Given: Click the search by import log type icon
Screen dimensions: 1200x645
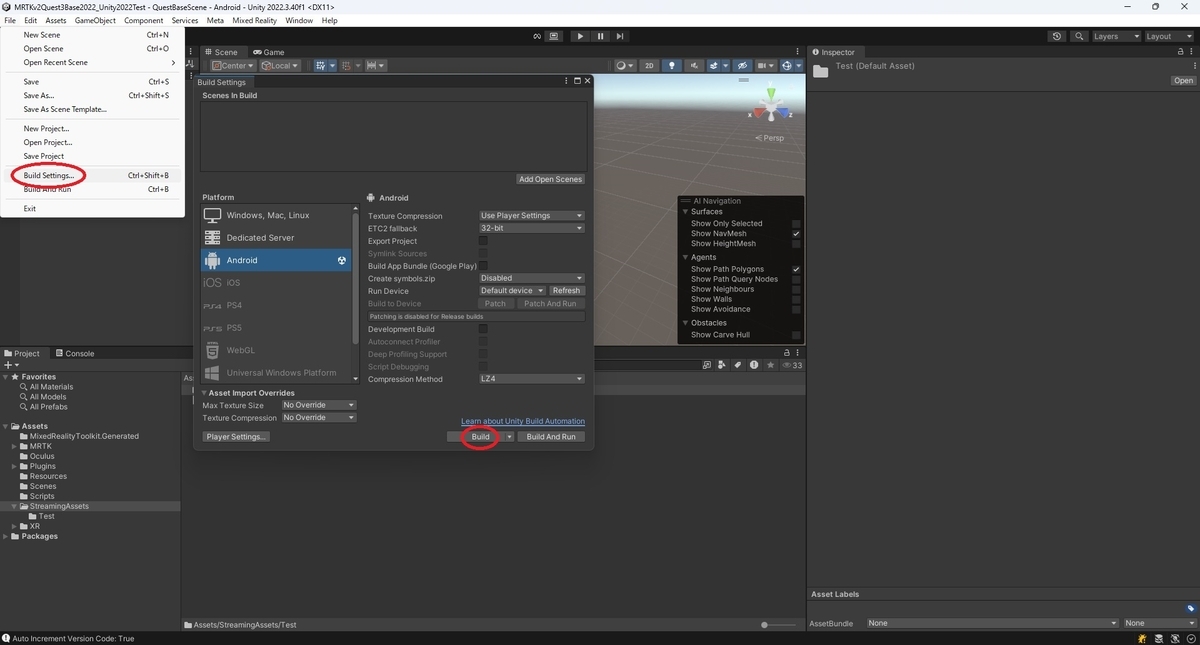Looking at the screenshot, I should coord(754,366).
